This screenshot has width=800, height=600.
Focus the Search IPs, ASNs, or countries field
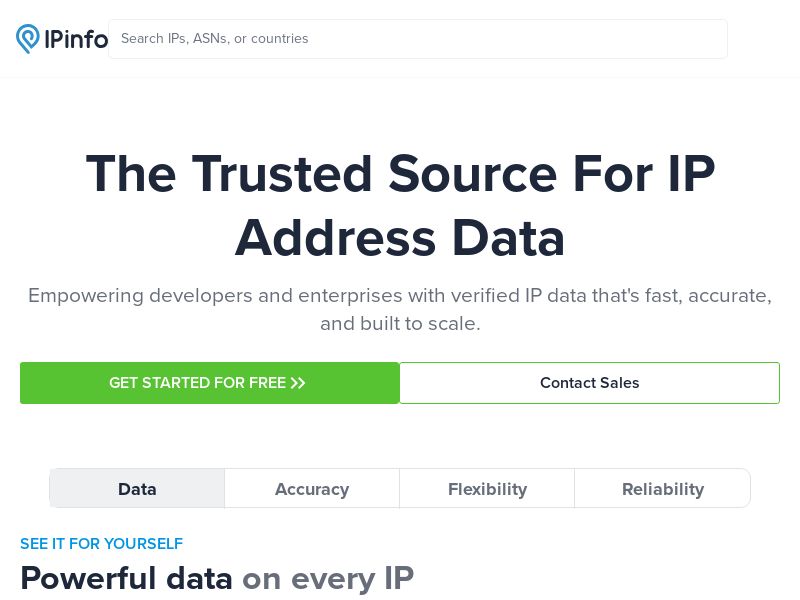coord(417,39)
